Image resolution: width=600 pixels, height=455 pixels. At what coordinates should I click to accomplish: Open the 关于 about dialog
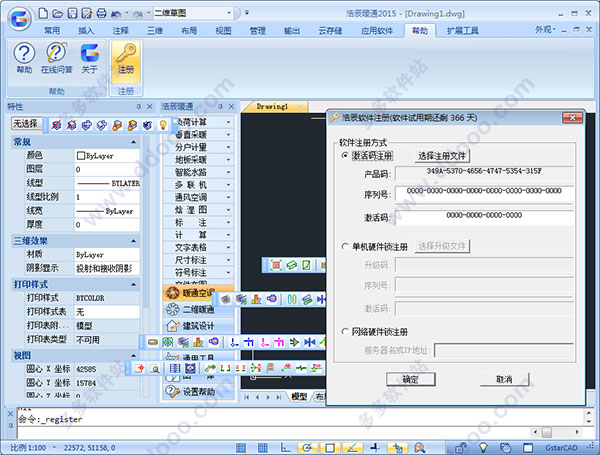90,59
